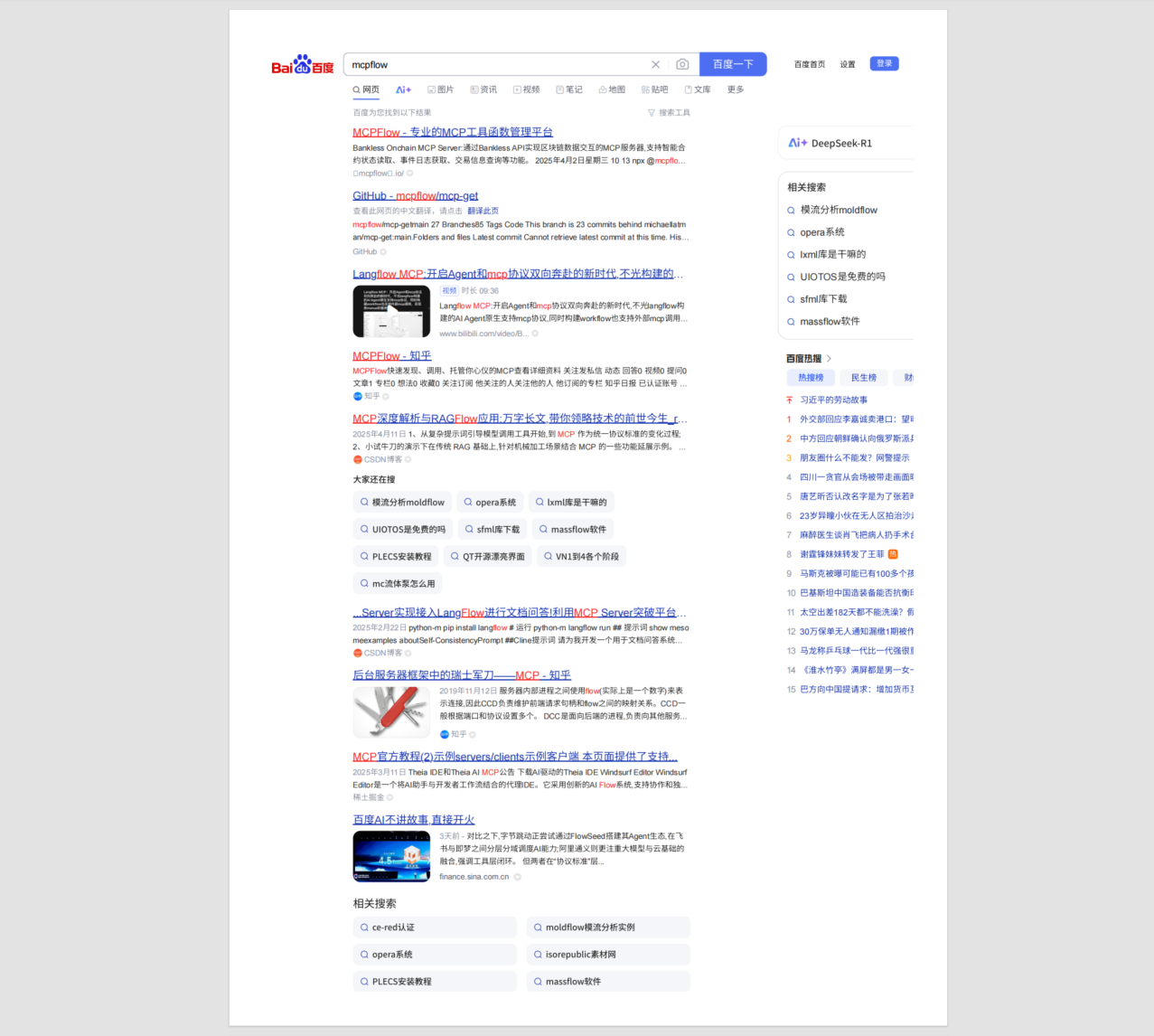Open MCP深度解析与RAGFlow应用 result

point(520,419)
